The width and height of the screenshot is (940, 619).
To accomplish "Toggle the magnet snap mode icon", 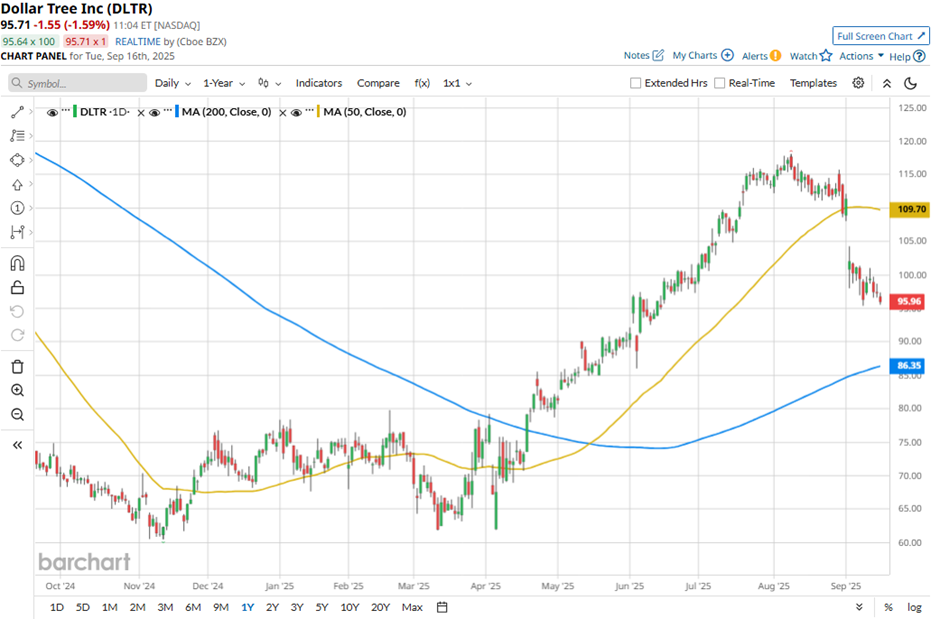I will pyautogui.click(x=17, y=263).
